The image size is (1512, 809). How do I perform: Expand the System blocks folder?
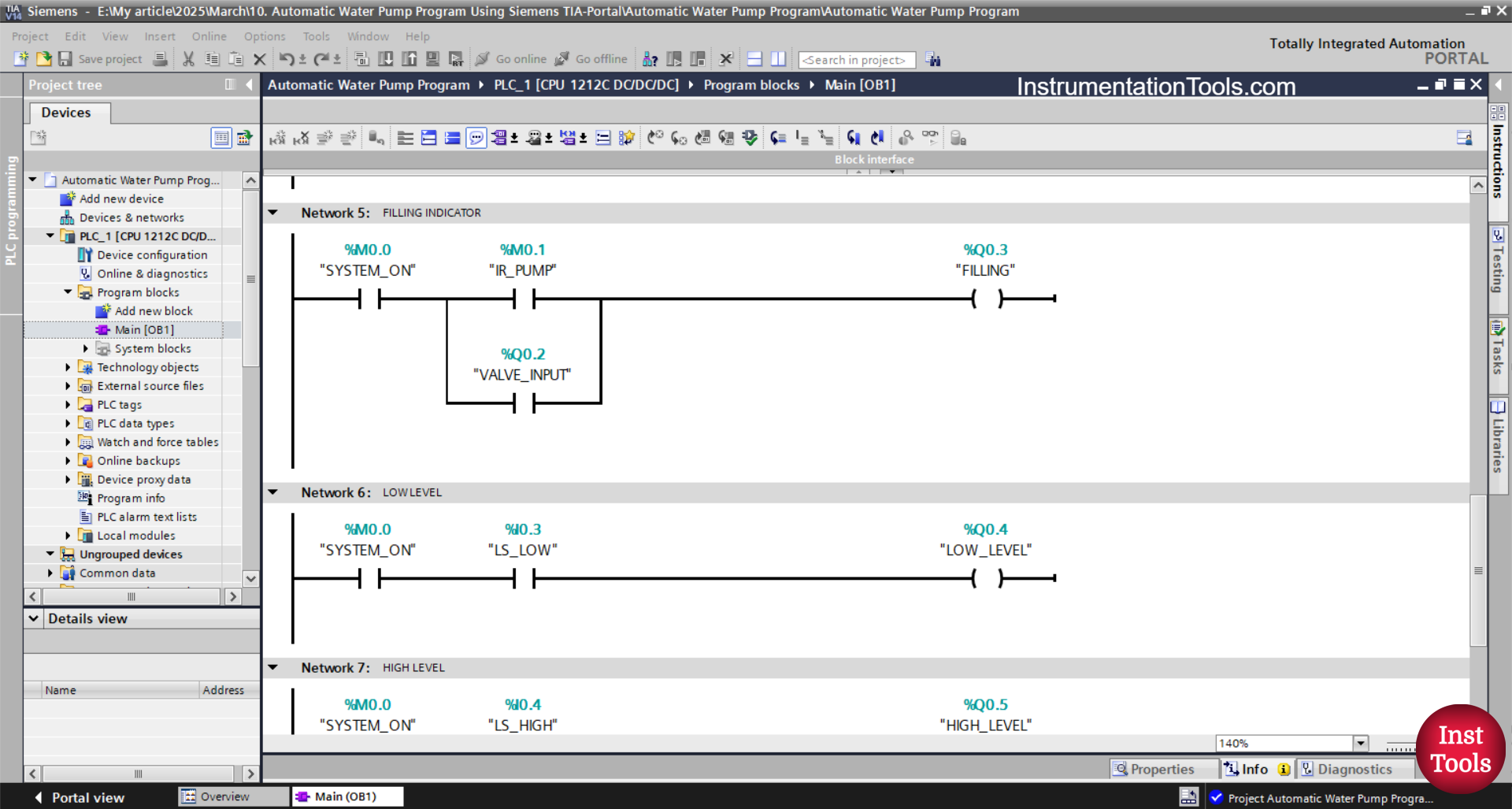(87, 348)
